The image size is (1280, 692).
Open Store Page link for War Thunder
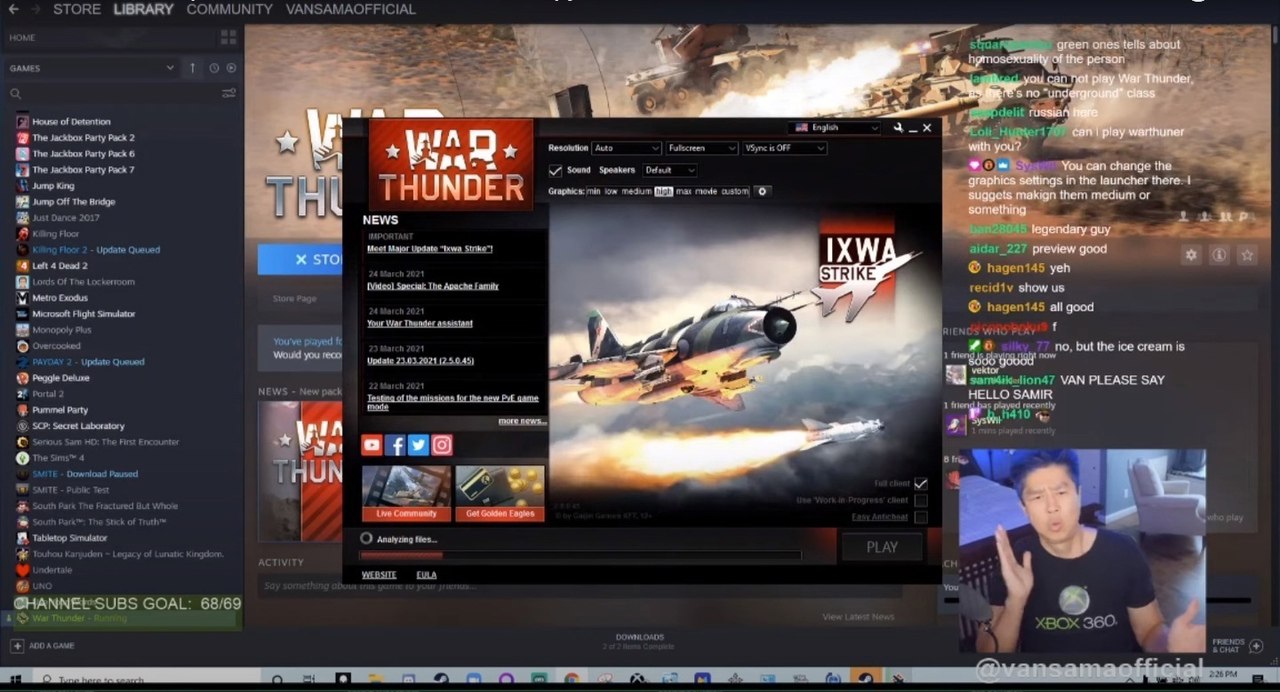pos(295,299)
